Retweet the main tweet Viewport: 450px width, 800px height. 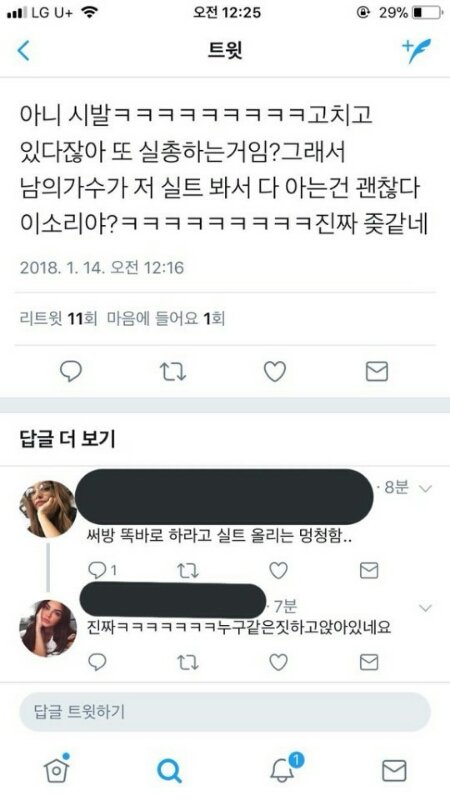[x=173, y=371]
